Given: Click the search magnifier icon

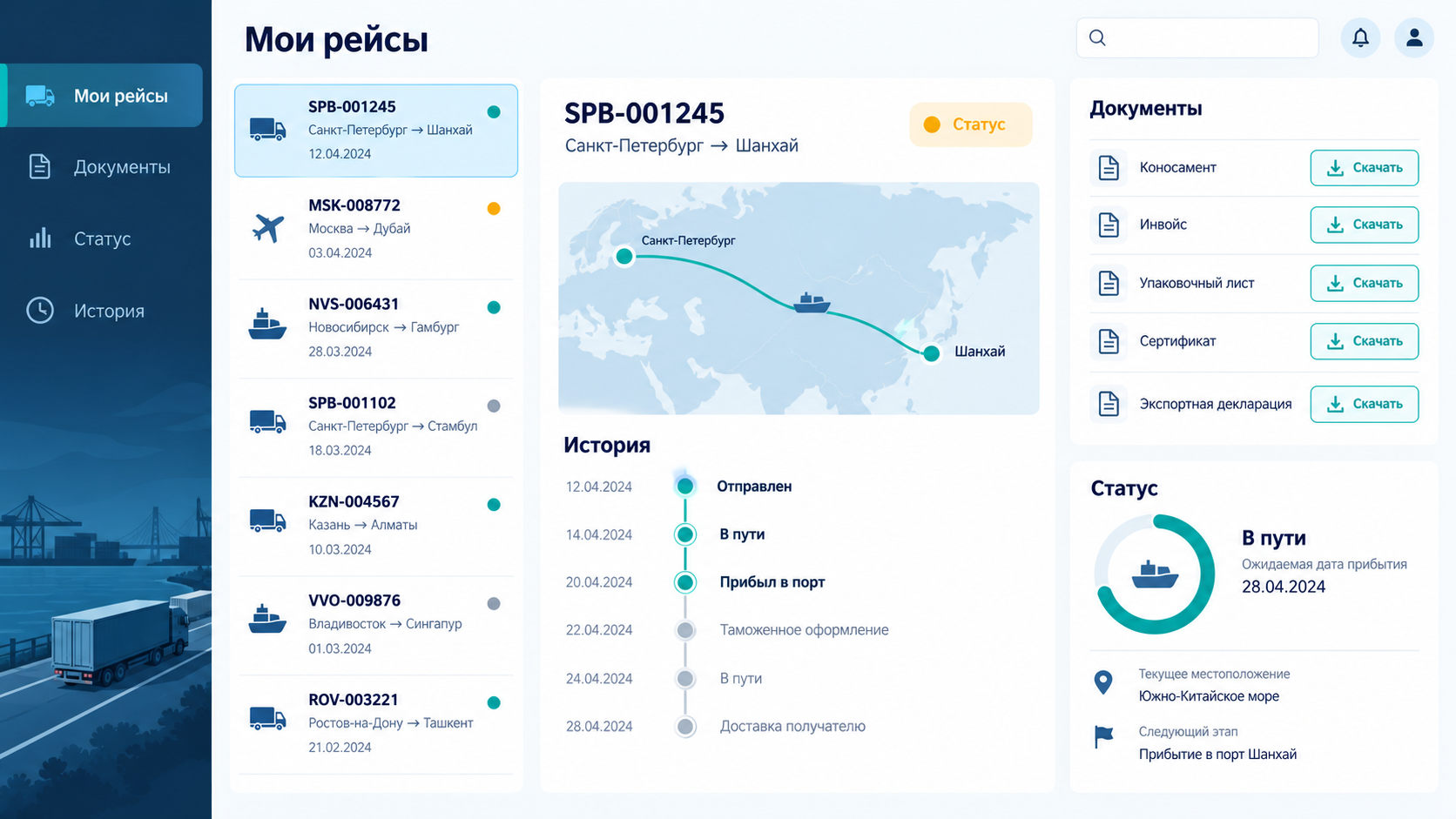Looking at the screenshot, I should click(1097, 38).
